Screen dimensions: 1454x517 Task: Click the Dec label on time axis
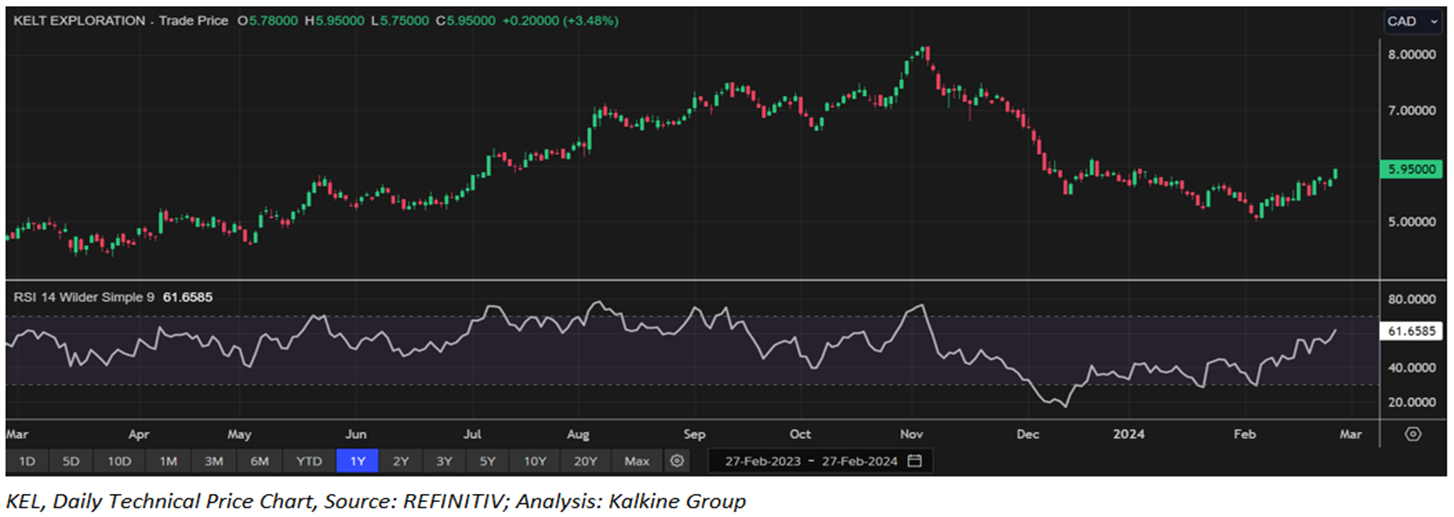click(x=1029, y=434)
